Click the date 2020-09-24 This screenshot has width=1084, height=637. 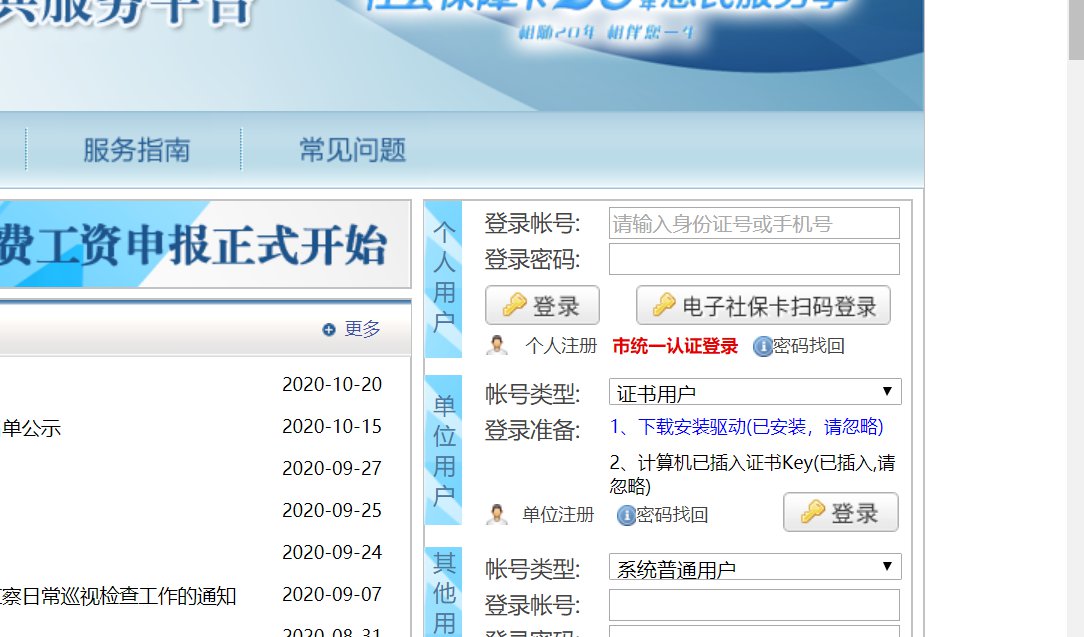[332, 553]
